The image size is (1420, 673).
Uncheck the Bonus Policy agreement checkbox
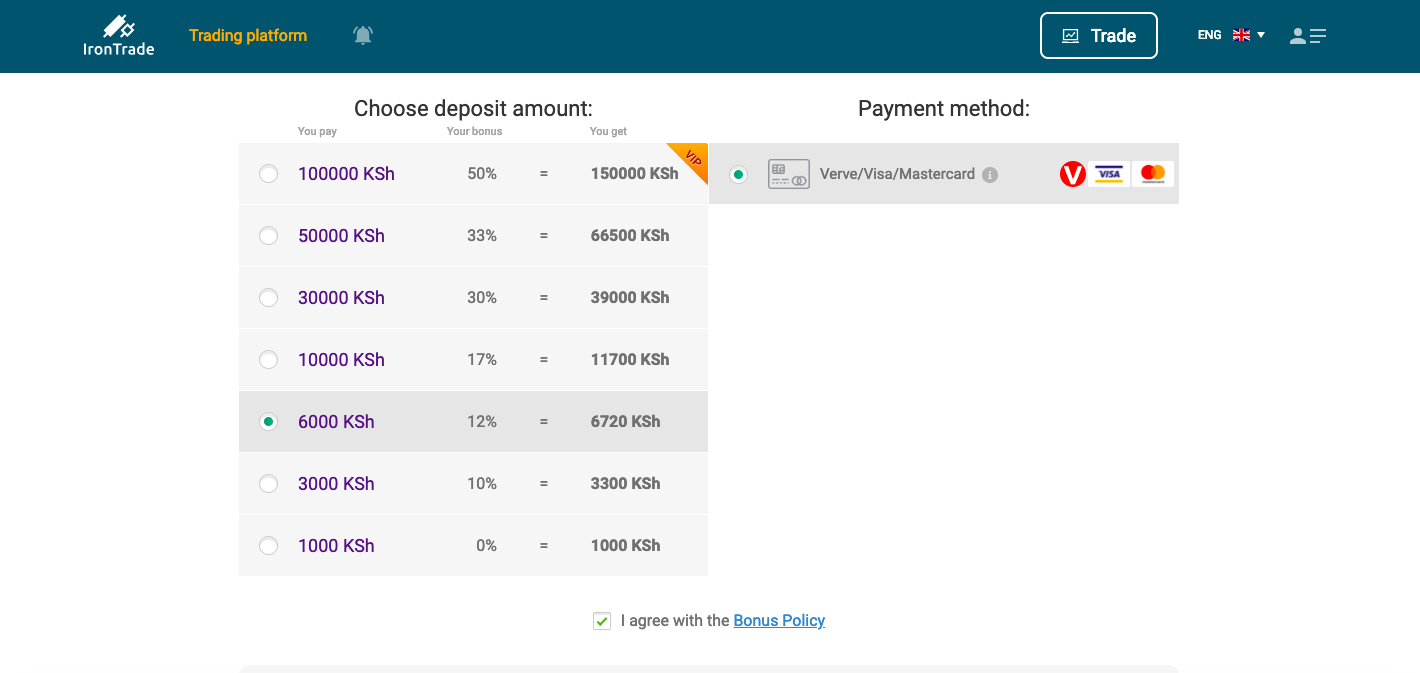click(x=602, y=621)
